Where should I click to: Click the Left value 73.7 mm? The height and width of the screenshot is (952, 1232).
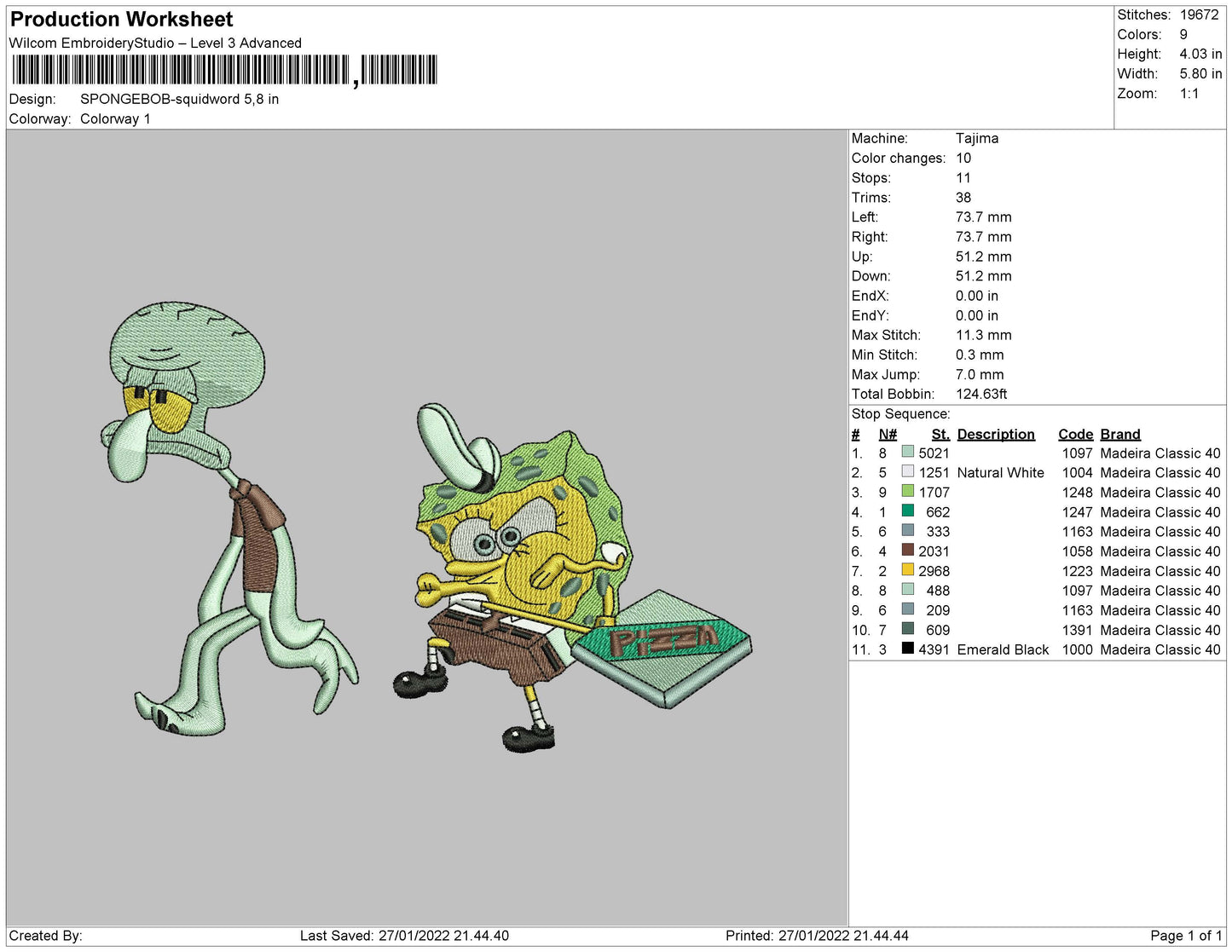(984, 216)
